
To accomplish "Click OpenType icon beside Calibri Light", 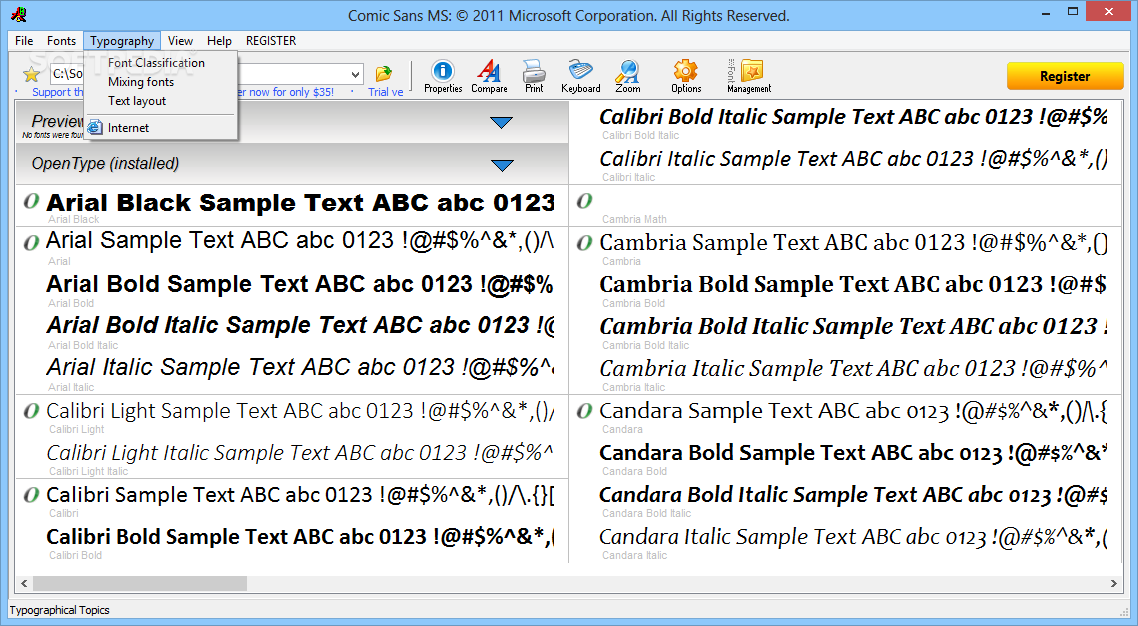I will coord(30,411).
